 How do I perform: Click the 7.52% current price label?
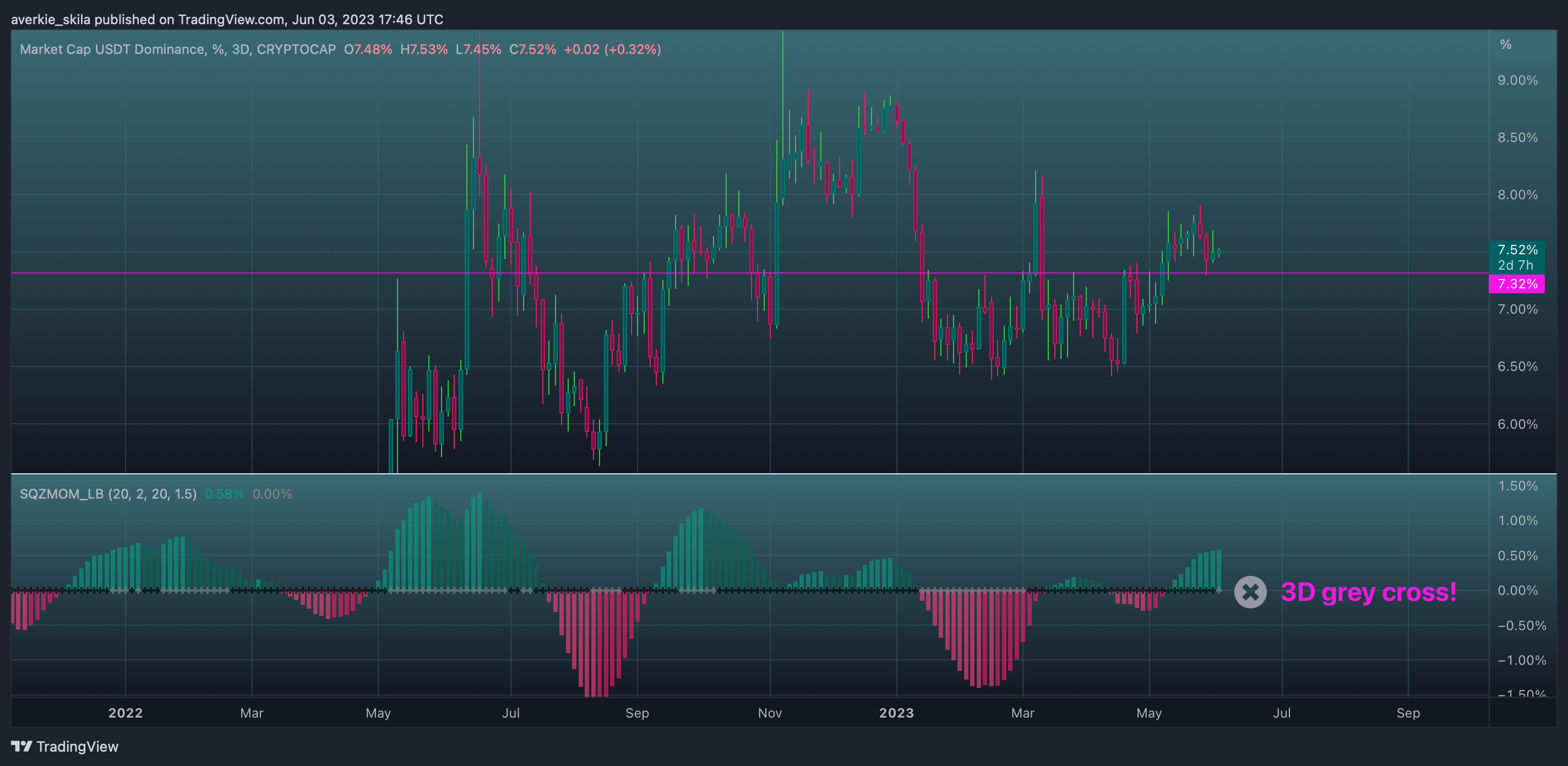pyautogui.click(x=1517, y=249)
